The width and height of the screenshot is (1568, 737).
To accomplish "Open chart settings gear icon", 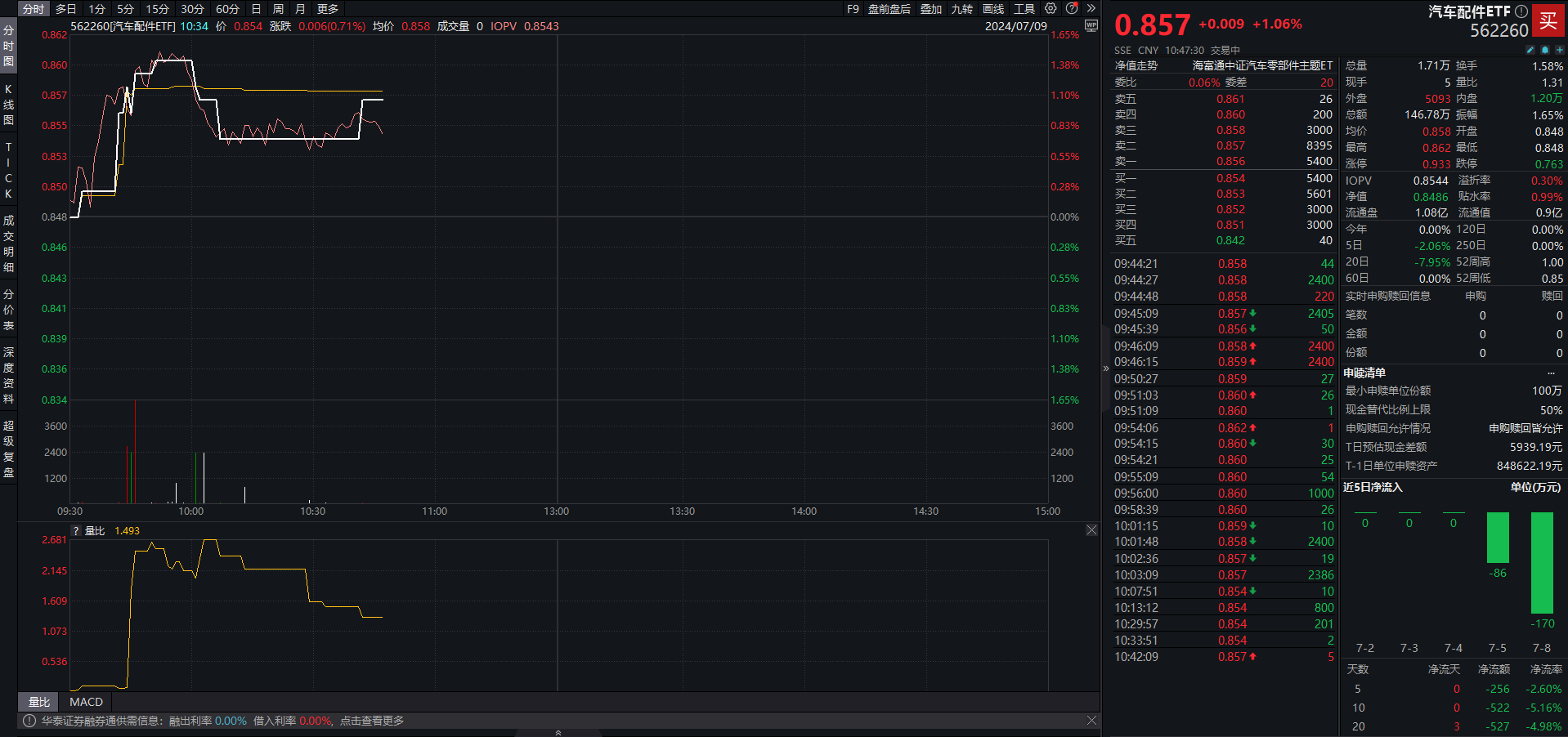I will (x=1051, y=9).
